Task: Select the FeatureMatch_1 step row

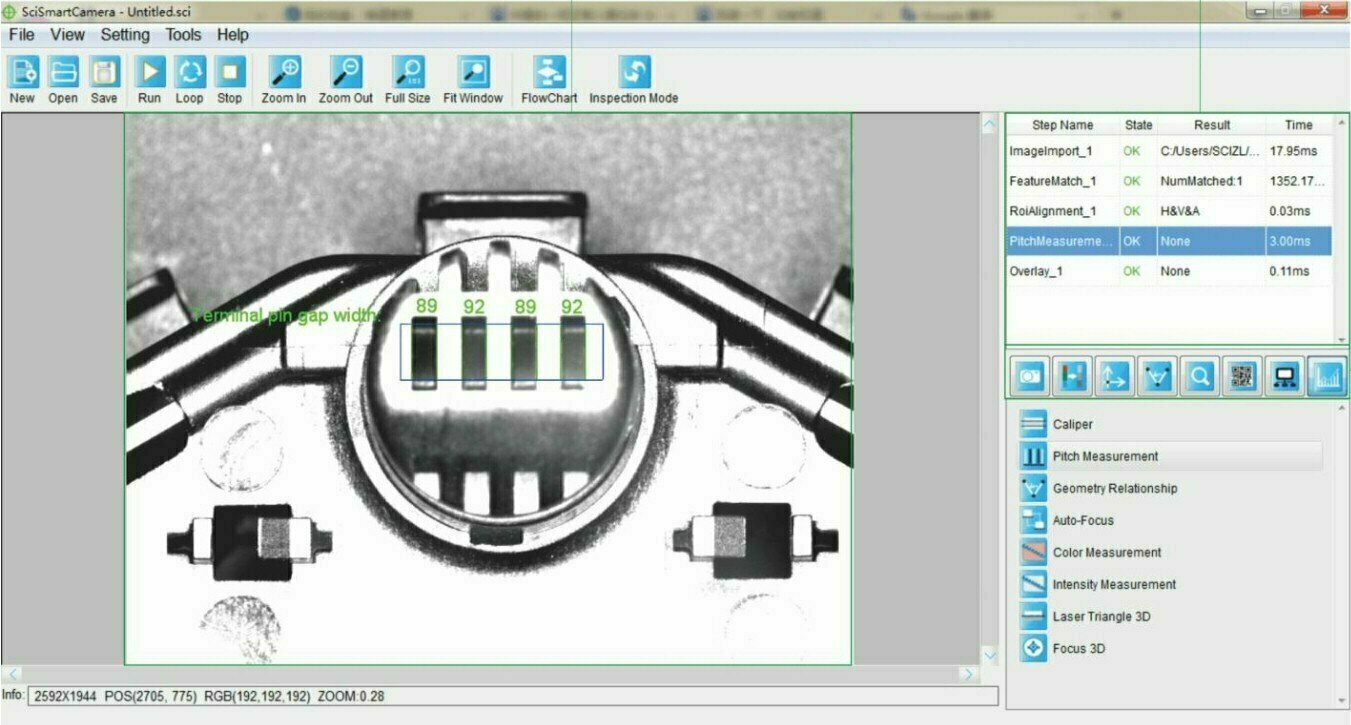Action: pyautogui.click(x=1168, y=181)
